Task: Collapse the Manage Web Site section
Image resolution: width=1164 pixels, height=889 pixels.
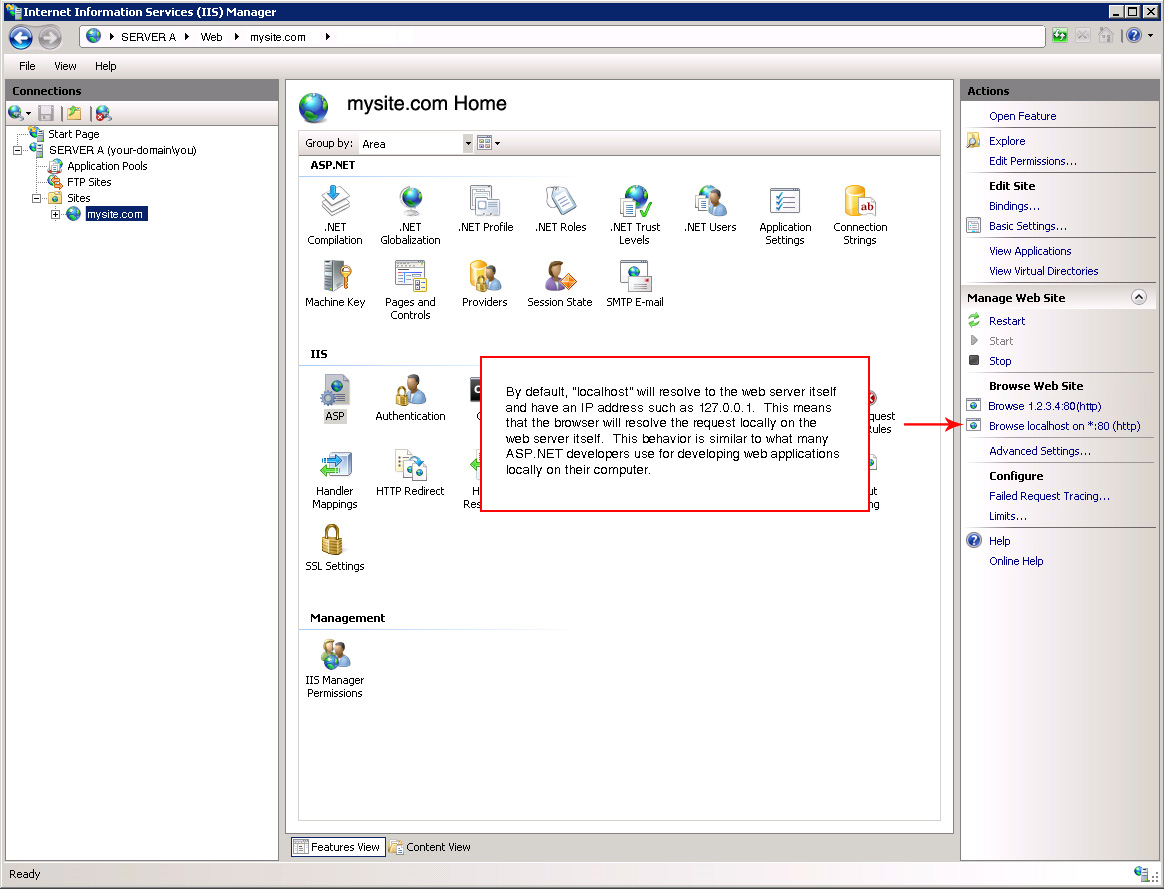Action: point(1138,298)
